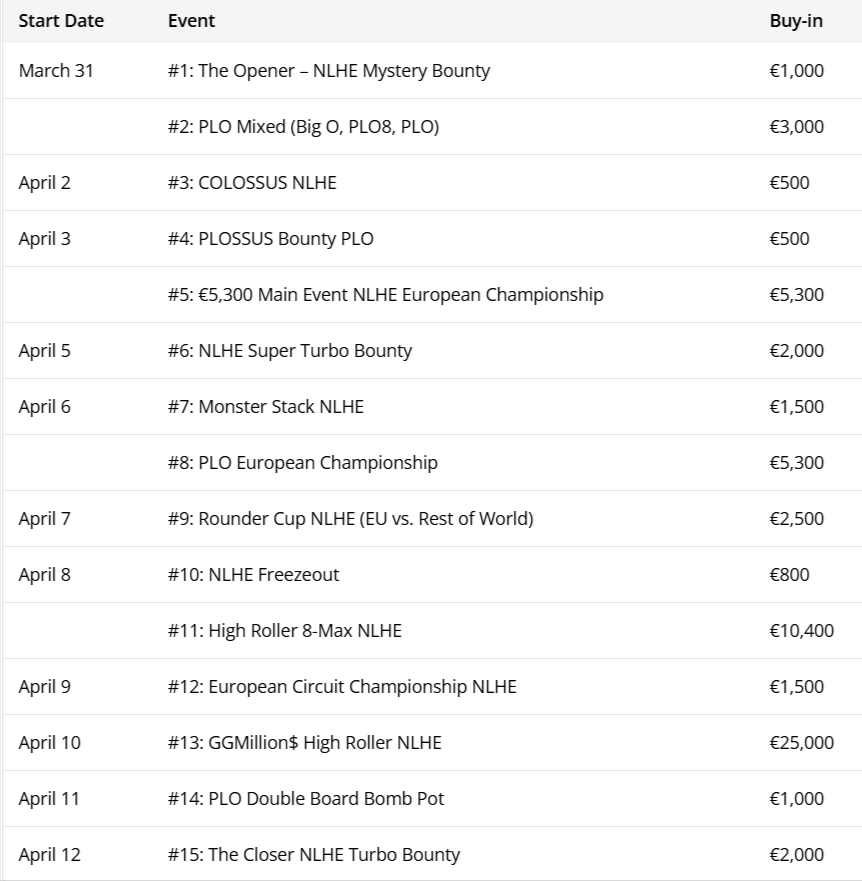
Task: Select the European Circuit Championship NLHE event
Action: click(x=342, y=687)
